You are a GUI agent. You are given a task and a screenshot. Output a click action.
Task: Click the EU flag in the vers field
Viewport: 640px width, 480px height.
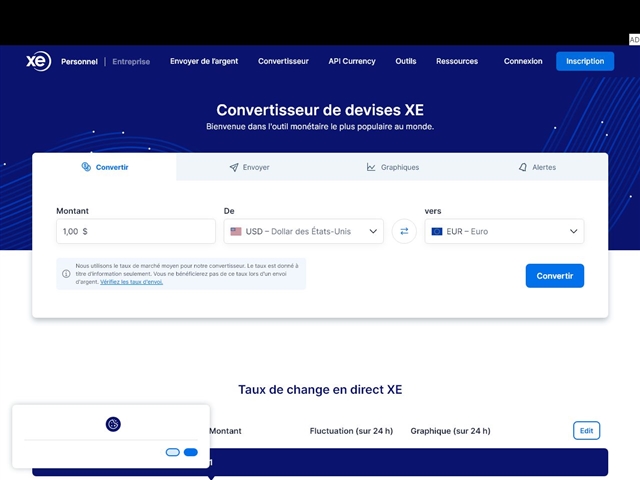437,231
